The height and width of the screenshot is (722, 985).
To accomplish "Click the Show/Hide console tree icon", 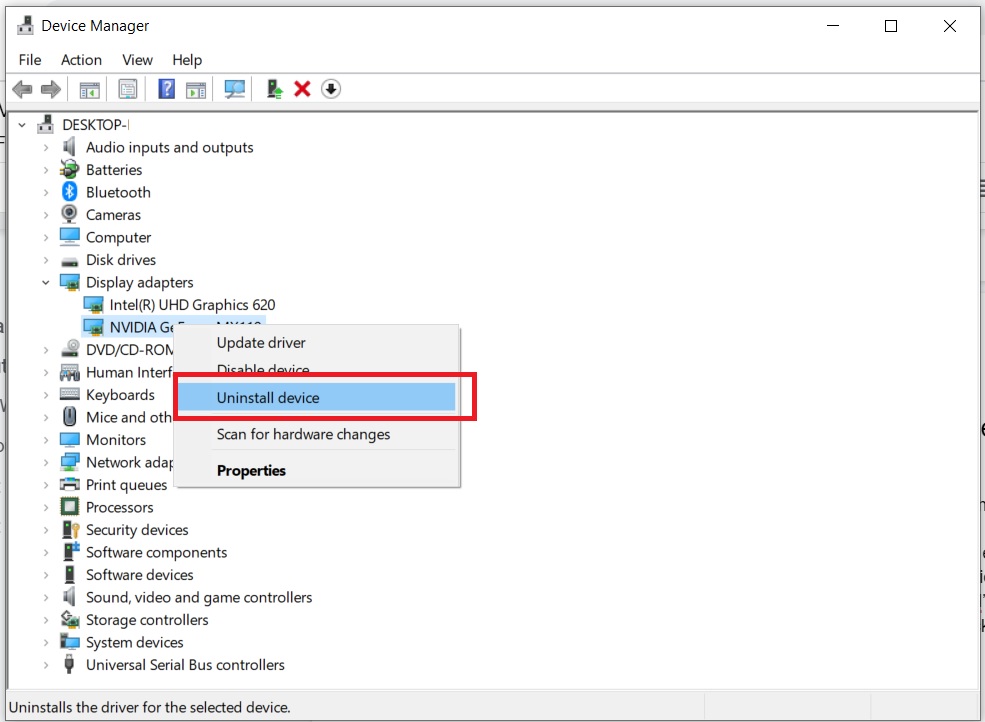I will pyautogui.click(x=89, y=89).
